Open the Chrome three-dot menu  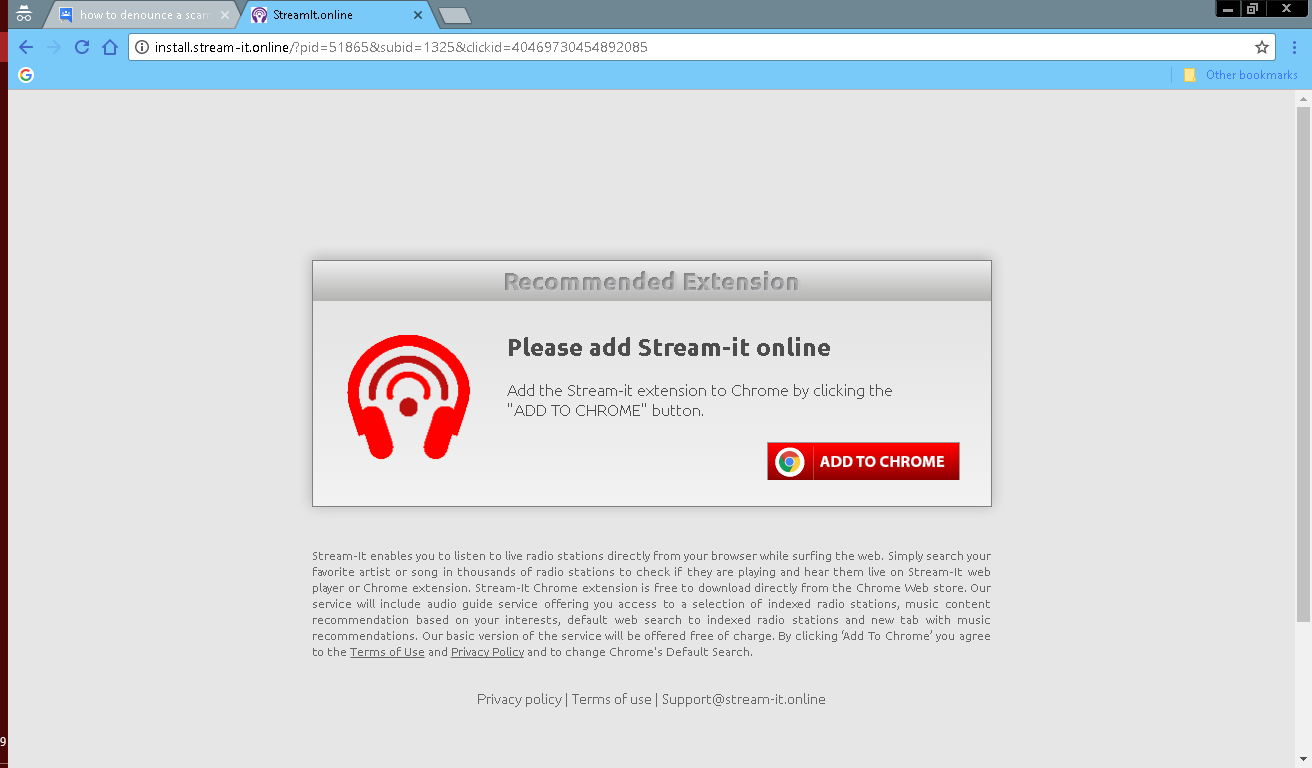point(1294,47)
